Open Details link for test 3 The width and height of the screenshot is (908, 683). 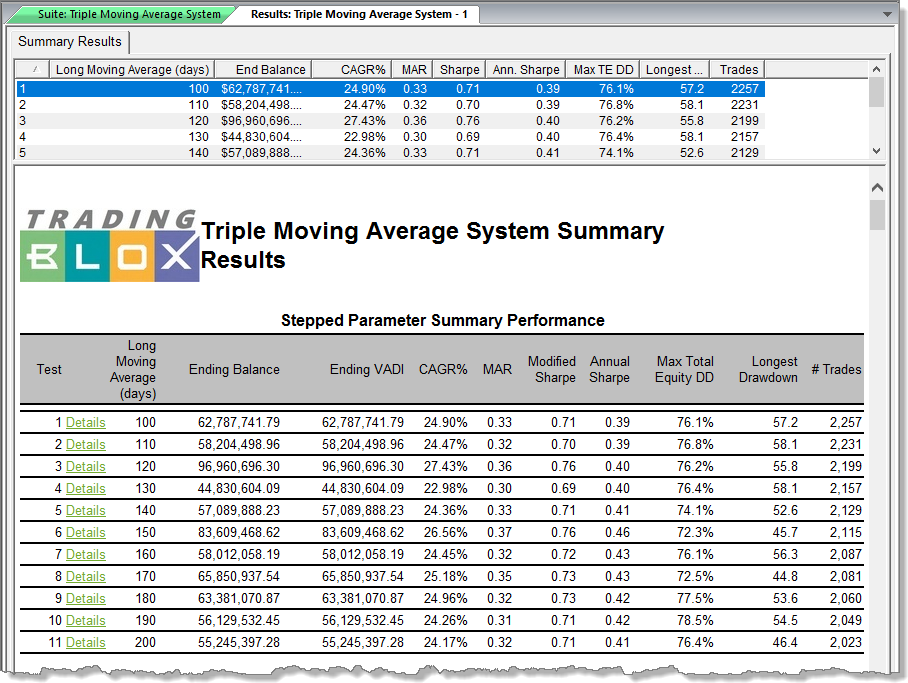85,467
